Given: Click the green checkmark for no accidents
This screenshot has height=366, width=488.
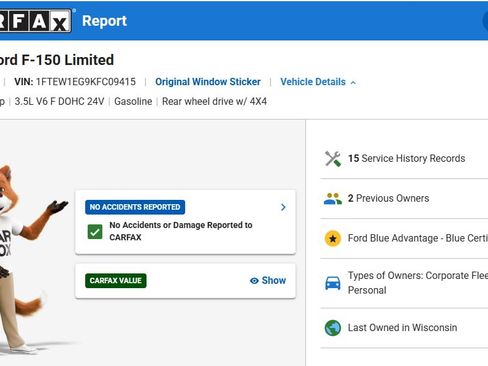Looking at the screenshot, I should coord(95,232).
